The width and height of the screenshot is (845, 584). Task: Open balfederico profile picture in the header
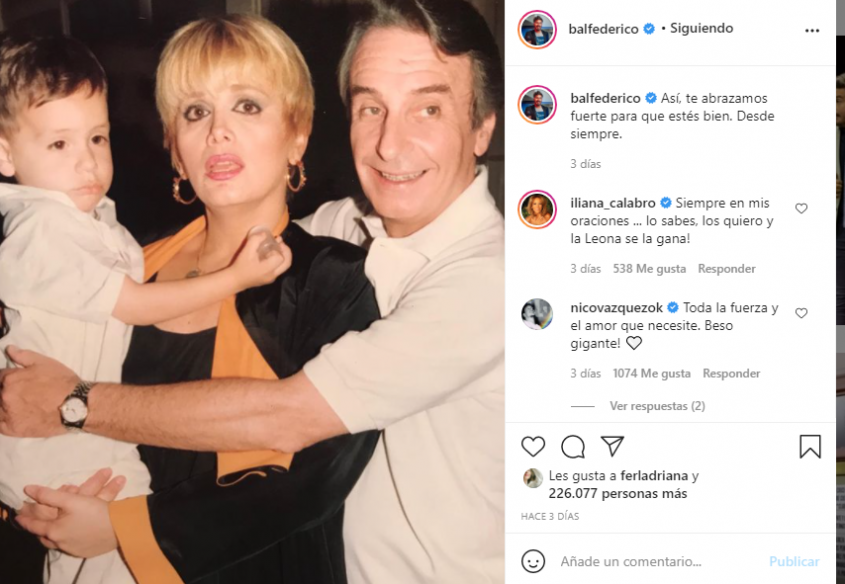537,29
